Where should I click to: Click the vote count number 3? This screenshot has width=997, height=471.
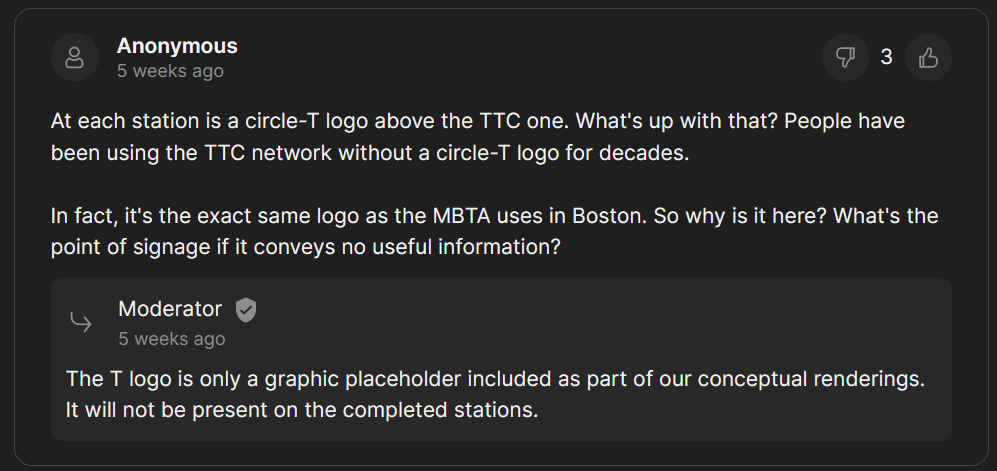point(886,58)
